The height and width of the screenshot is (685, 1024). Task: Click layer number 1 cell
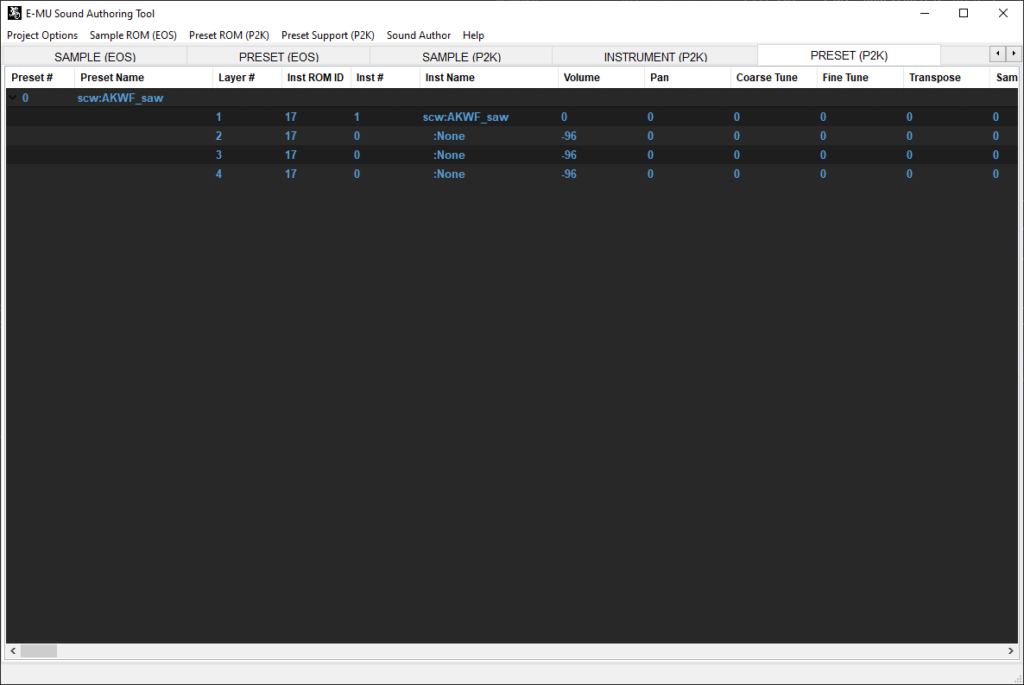[x=219, y=117]
